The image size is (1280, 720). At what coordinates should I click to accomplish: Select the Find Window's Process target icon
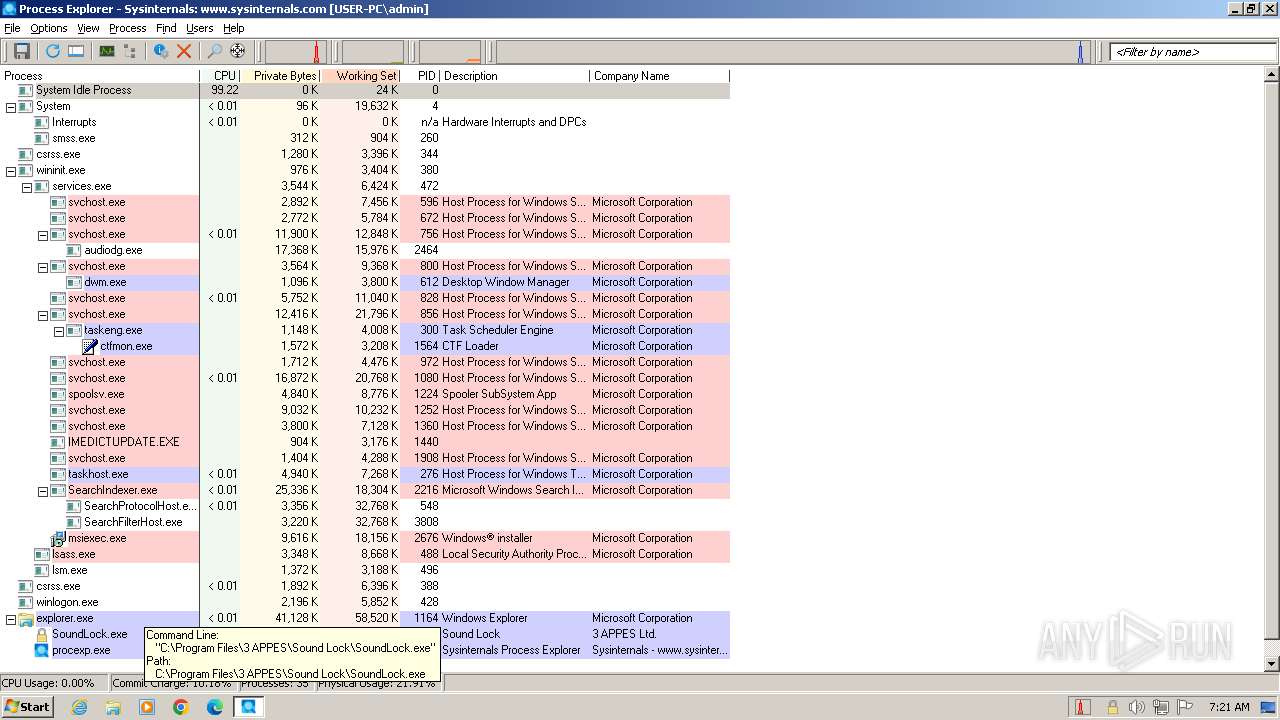click(x=237, y=51)
